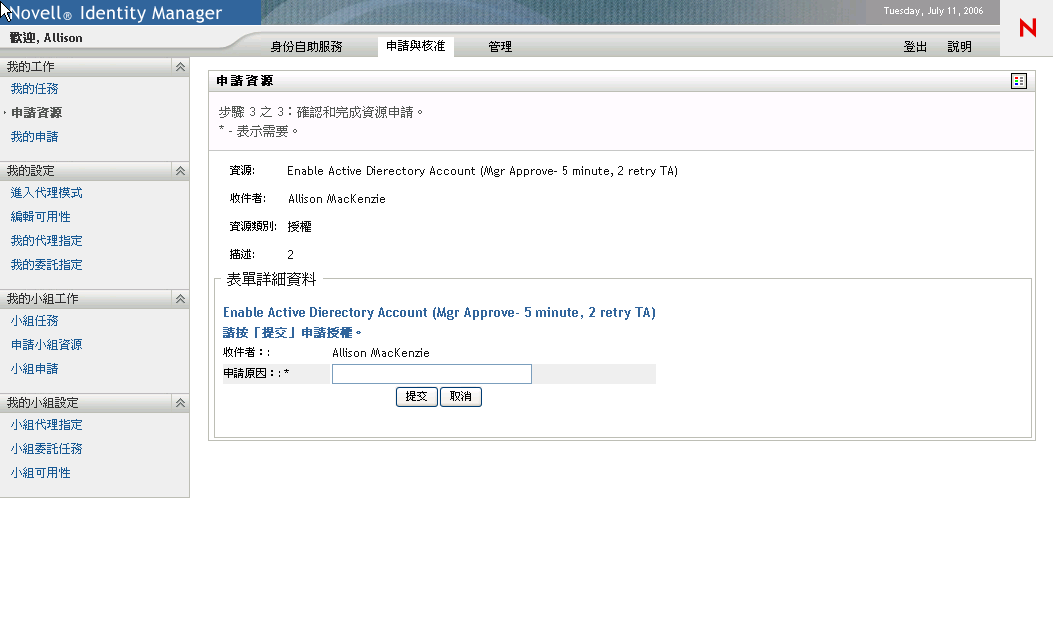This screenshot has width=1053, height=626.
Task: Open 申請小組資源 link
Action: click(46, 345)
